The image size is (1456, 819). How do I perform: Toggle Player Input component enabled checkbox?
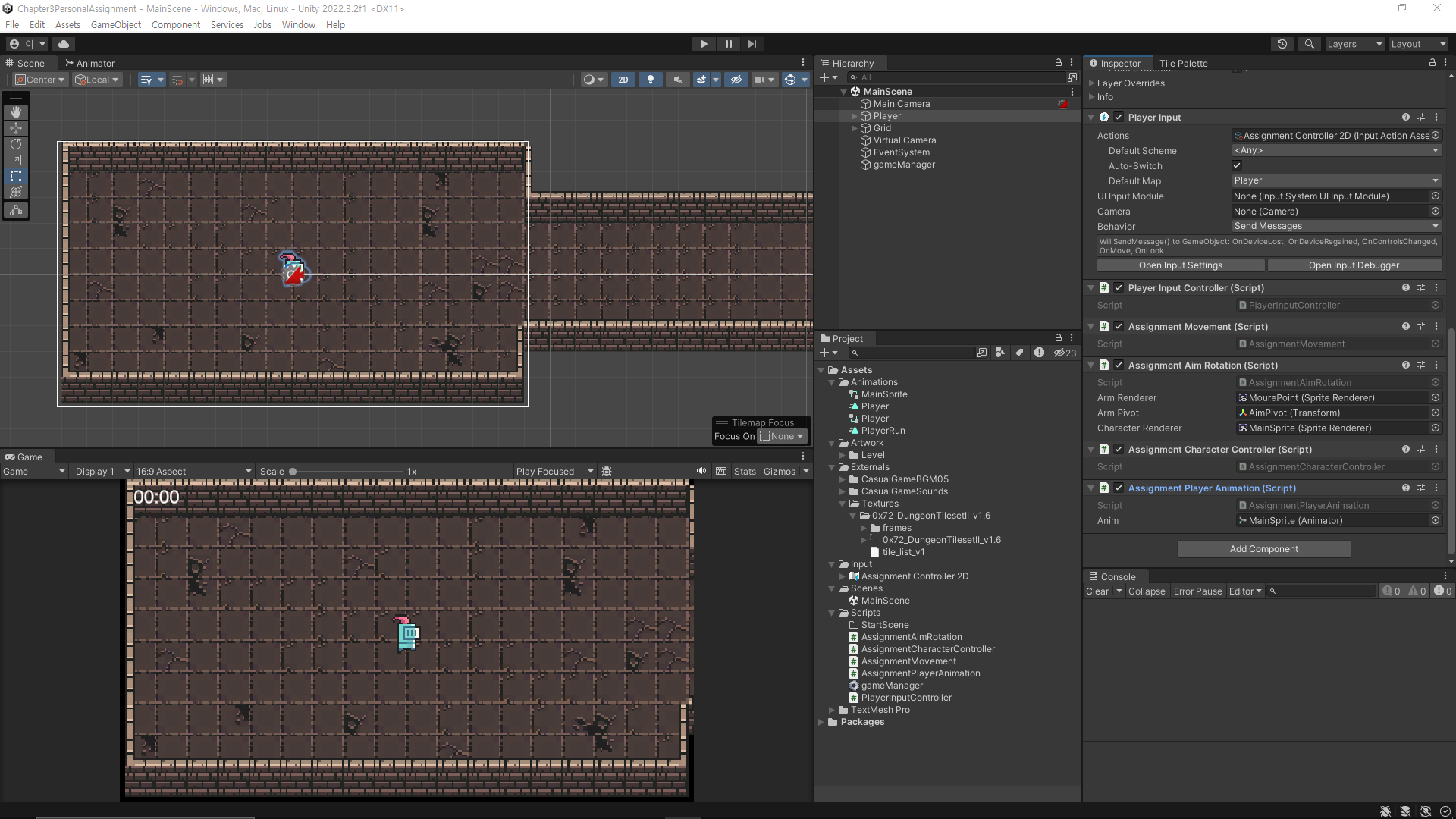pyautogui.click(x=1119, y=118)
